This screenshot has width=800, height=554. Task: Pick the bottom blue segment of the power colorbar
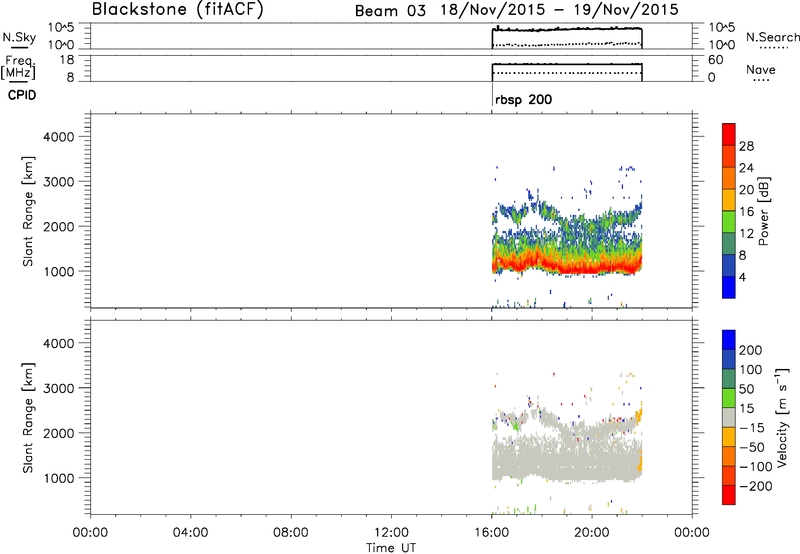pos(729,287)
